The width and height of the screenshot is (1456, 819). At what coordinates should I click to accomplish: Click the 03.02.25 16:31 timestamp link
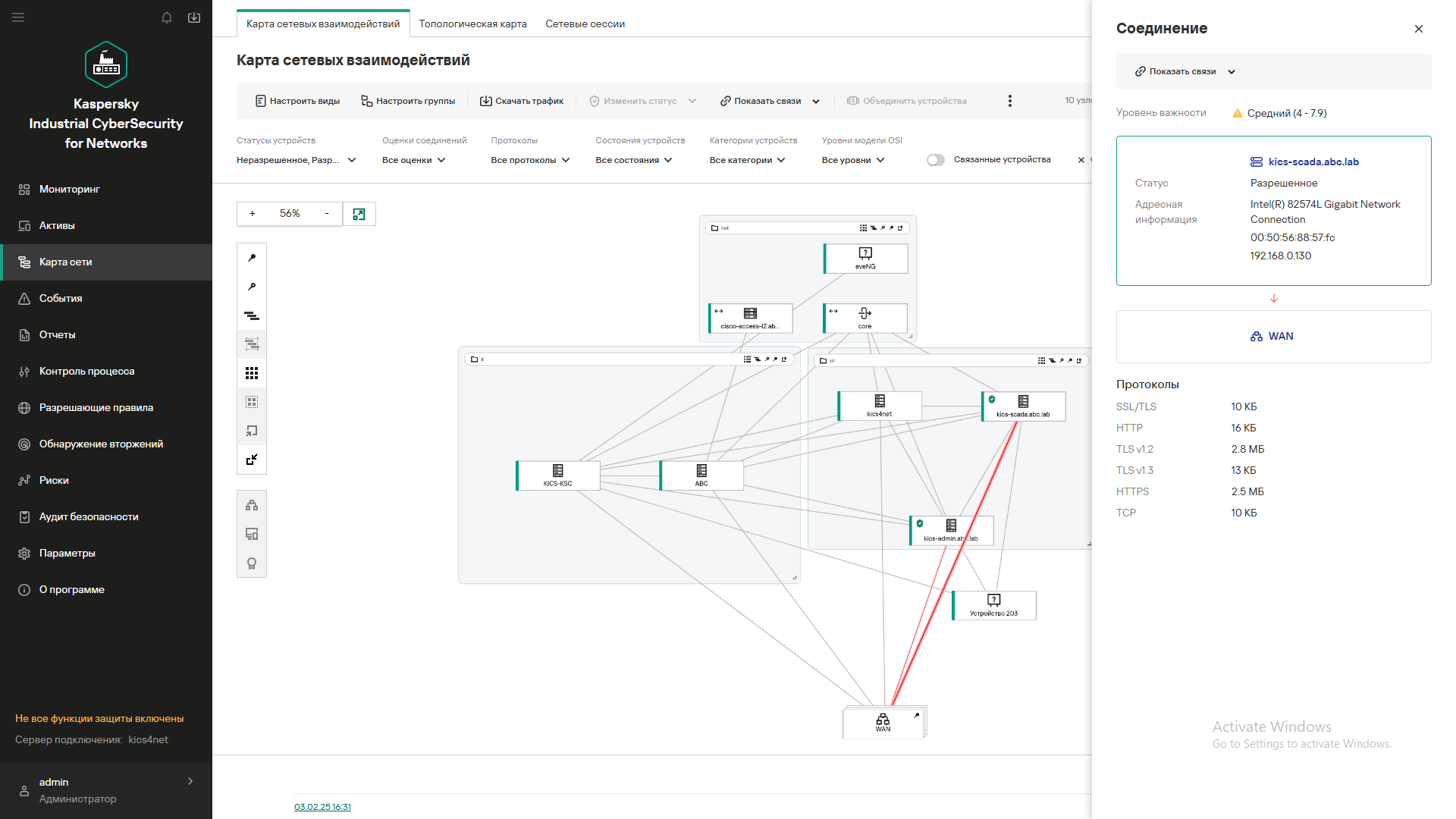[x=322, y=807]
